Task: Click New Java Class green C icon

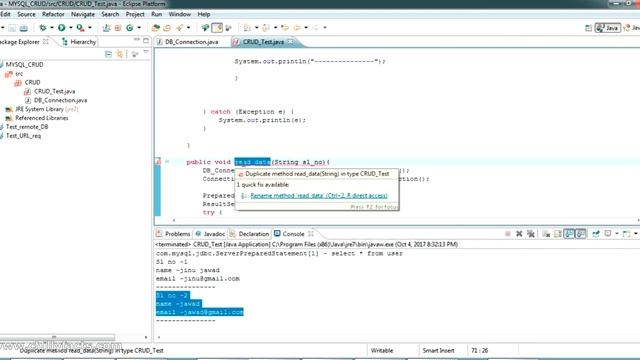Action: 130,28
